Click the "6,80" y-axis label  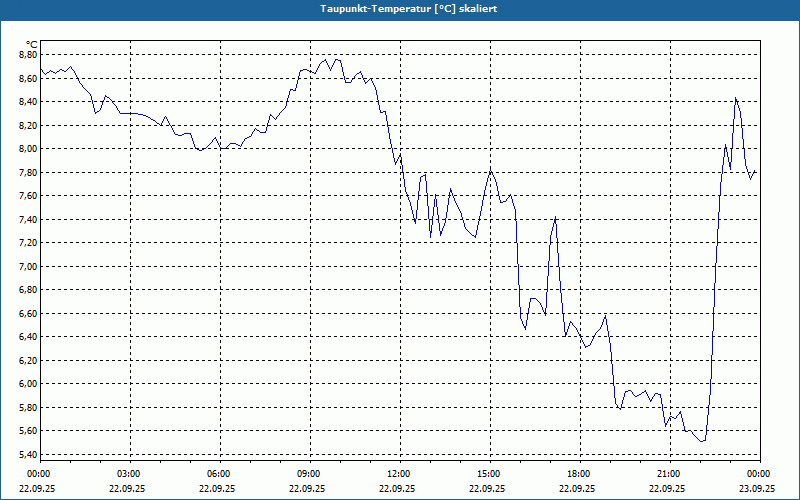pyautogui.click(x=29, y=290)
